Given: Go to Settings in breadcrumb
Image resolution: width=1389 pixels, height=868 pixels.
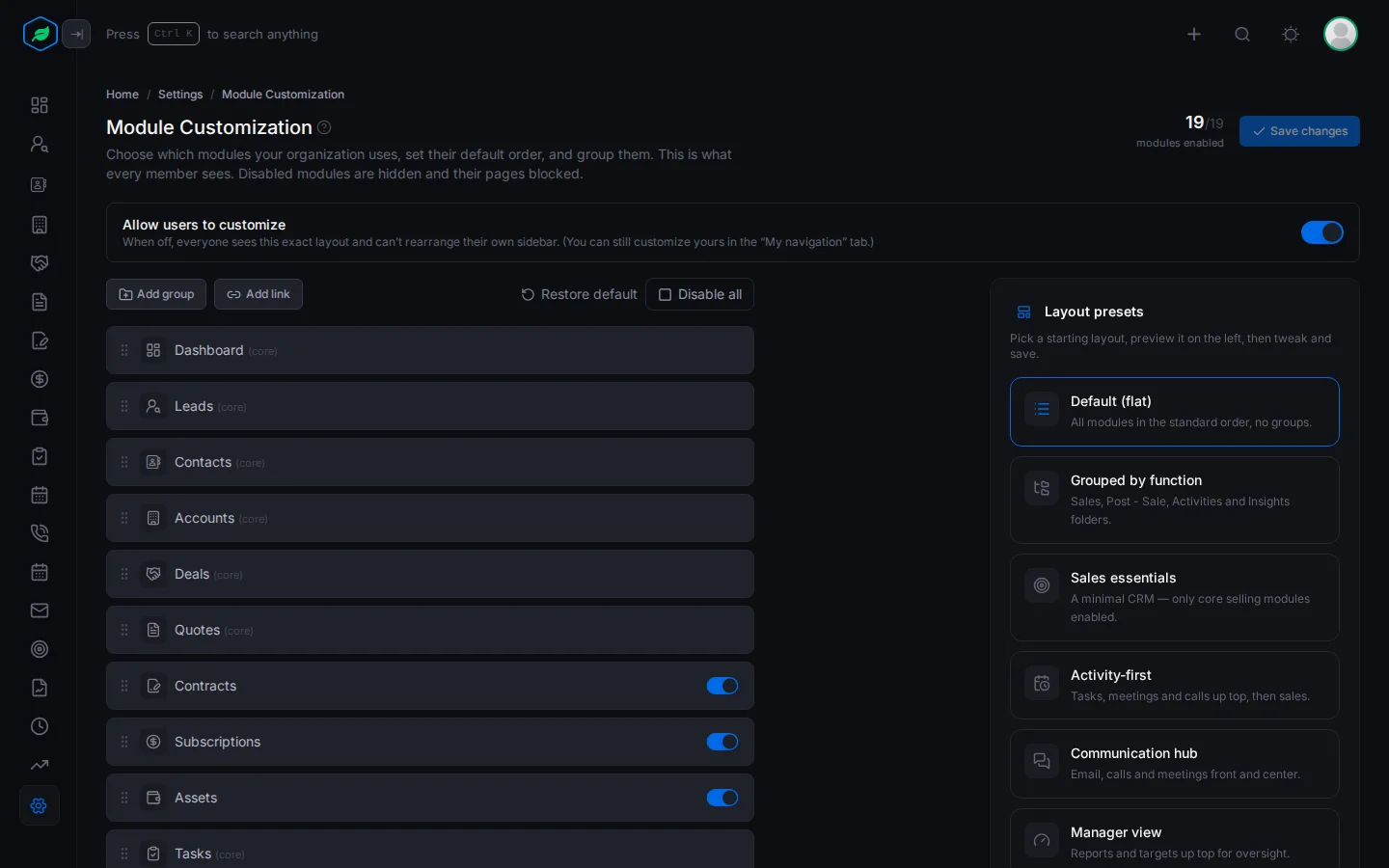Looking at the screenshot, I should click(180, 95).
